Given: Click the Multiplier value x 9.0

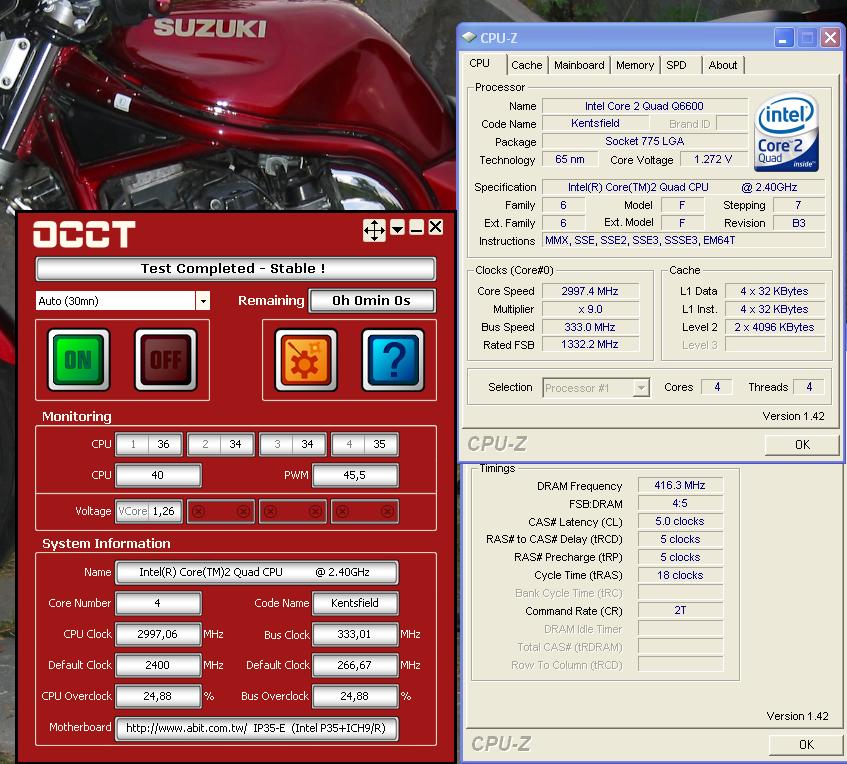Looking at the screenshot, I should point(590,309).
